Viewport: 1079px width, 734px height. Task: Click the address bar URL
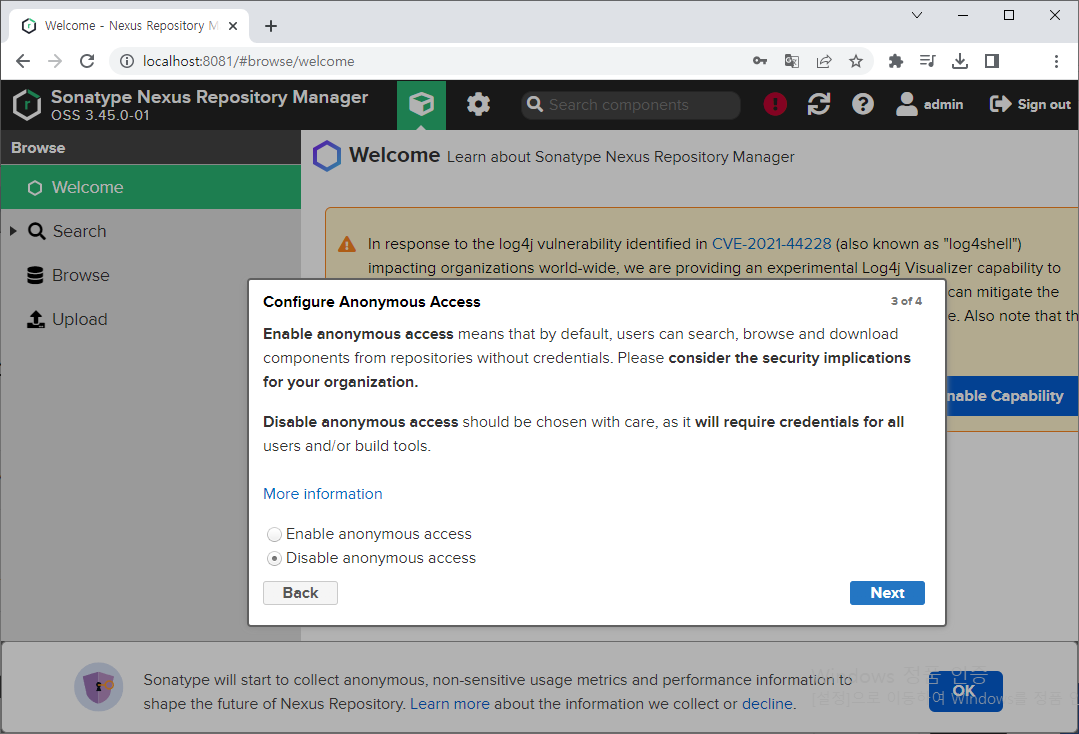pos(248,61)
